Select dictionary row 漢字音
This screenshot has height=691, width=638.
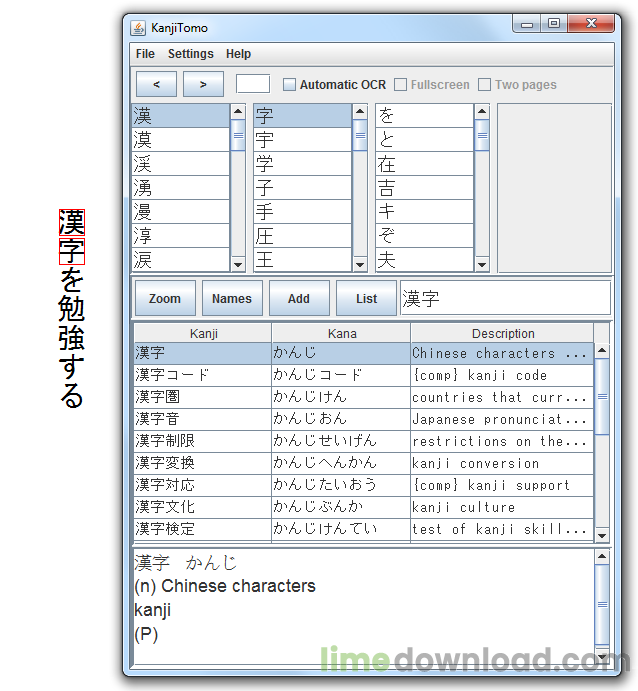tap(364, 420)
